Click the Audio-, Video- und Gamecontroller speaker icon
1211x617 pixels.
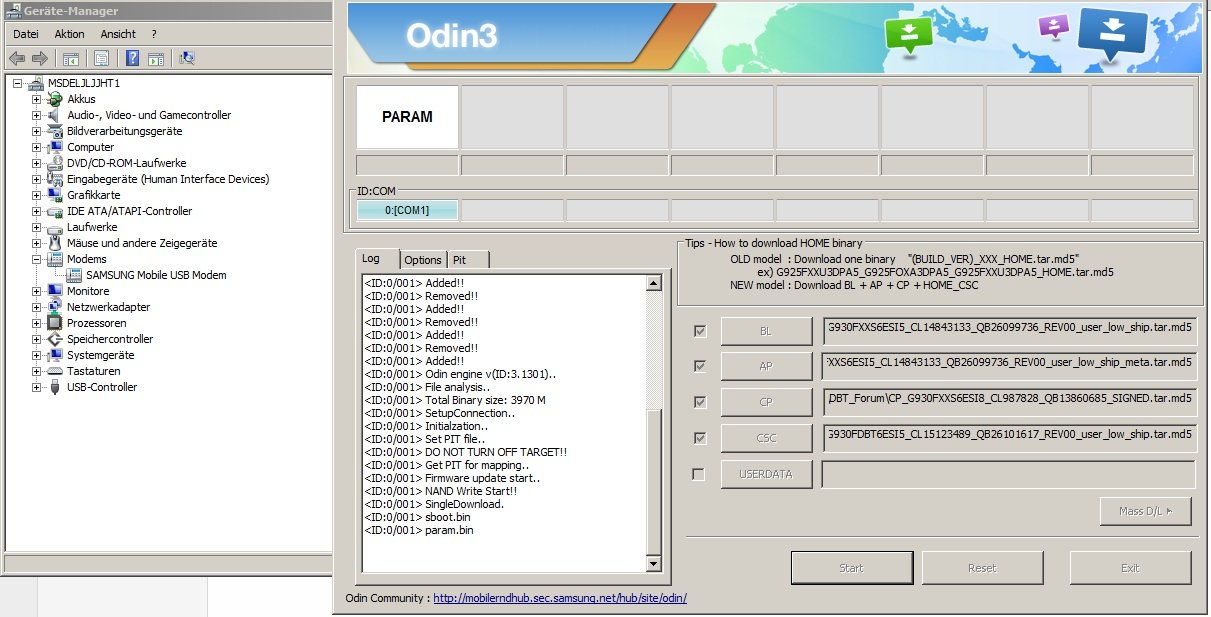tap(55, 115)
